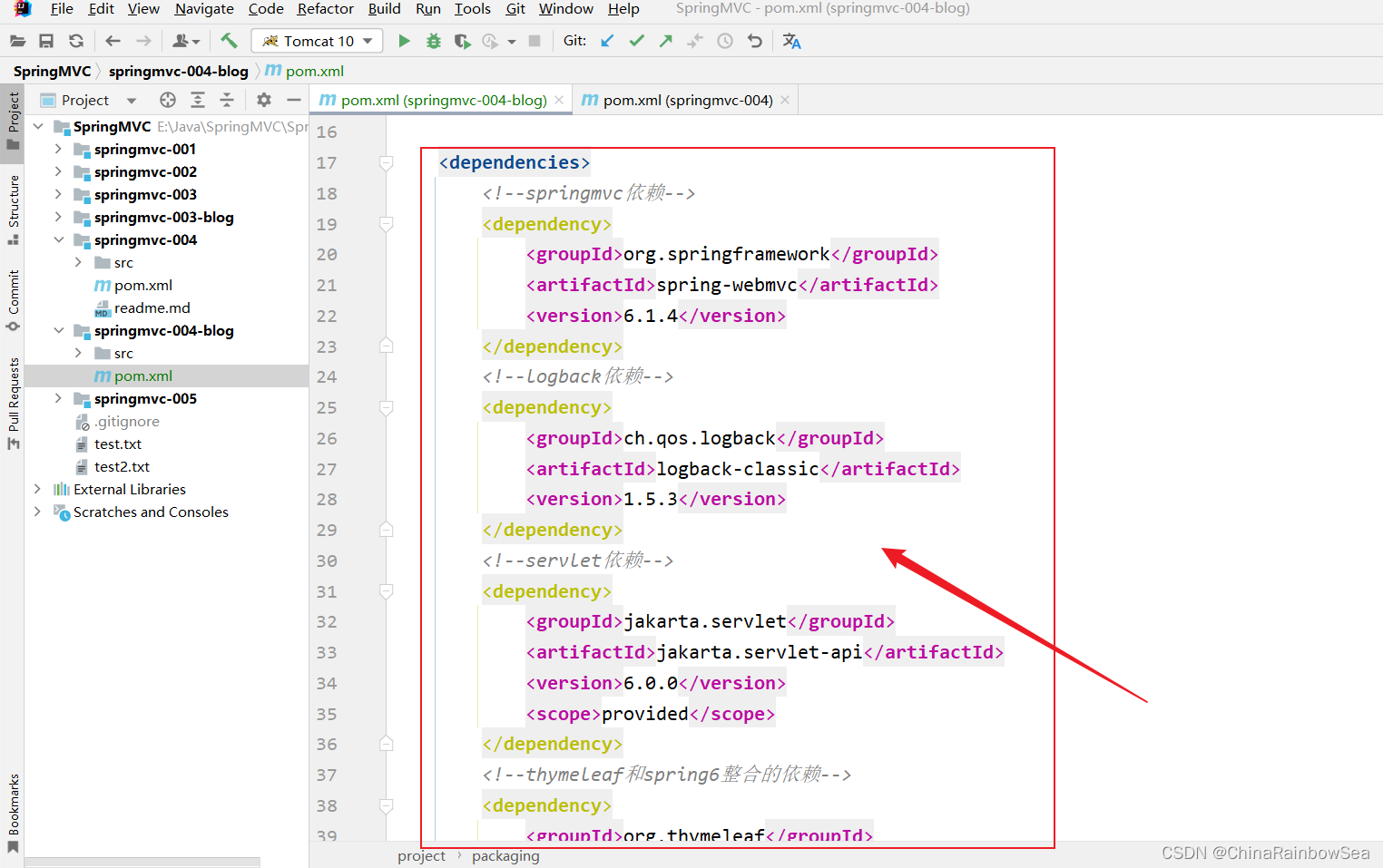Image resolution: width=1383 pixels, height=868 pixels.
Task: Select readme.md in the project tree
Action: click(152, 307)
